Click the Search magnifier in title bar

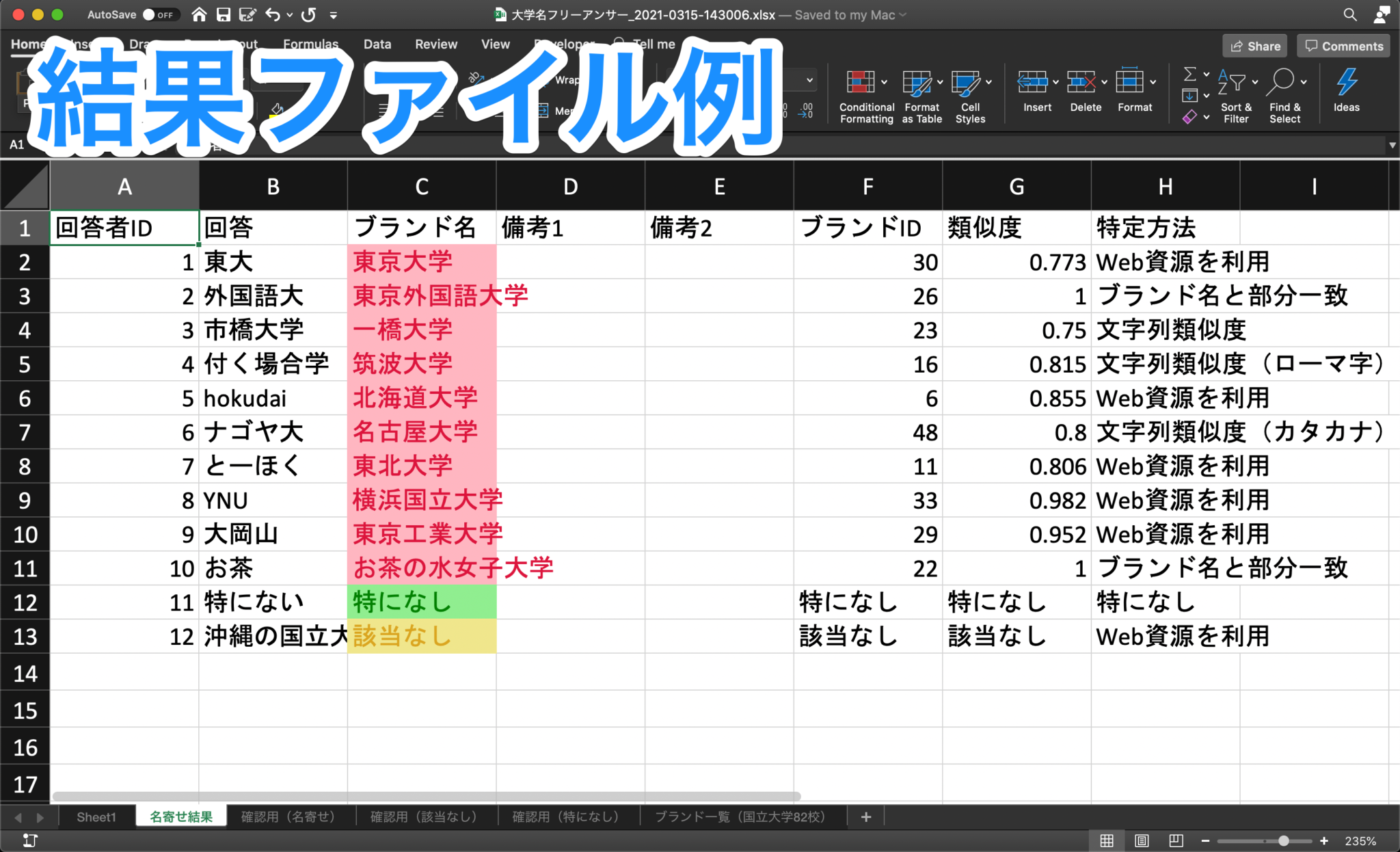point(1349,14)
